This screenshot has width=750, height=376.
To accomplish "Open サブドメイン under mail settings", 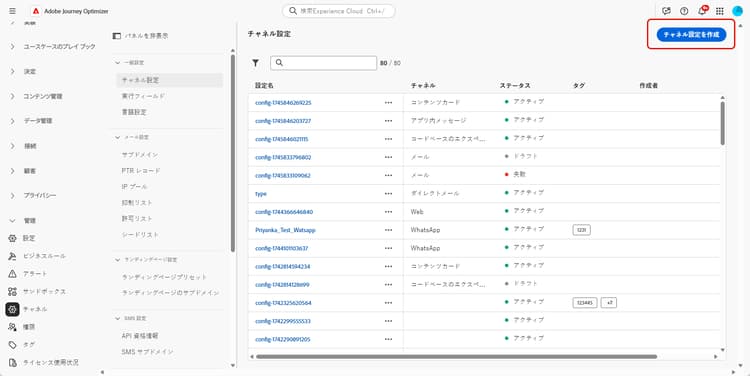I will point(140,155).
